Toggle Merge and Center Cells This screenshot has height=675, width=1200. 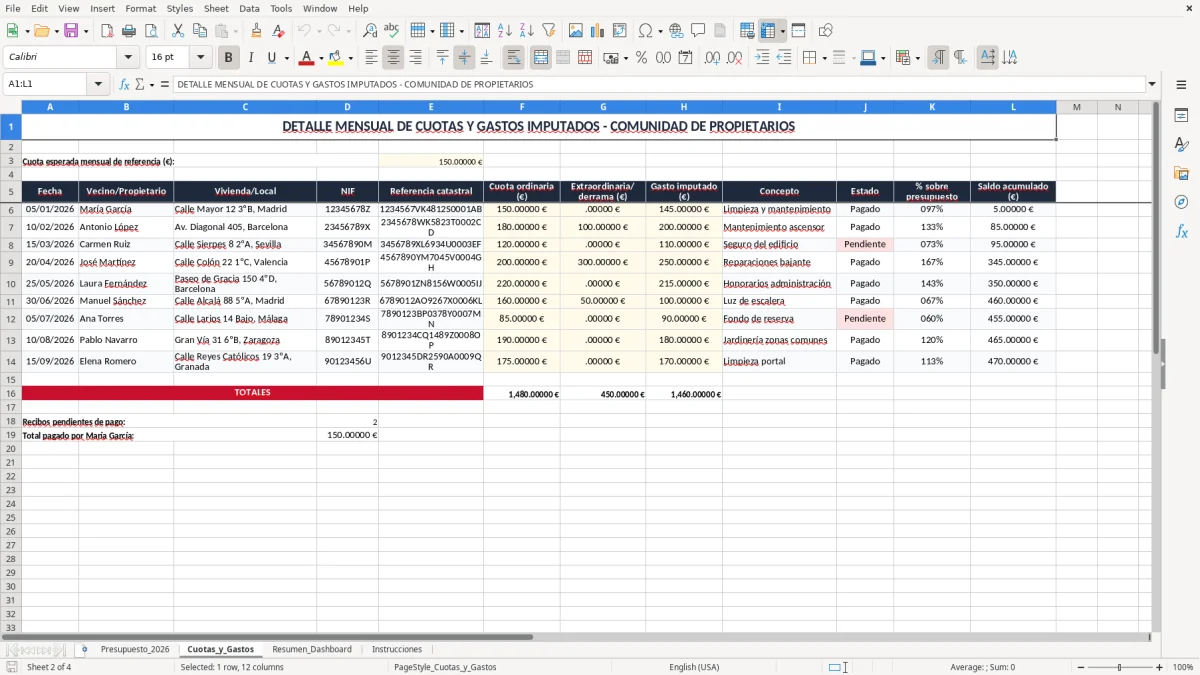click(x=541, y=58)
